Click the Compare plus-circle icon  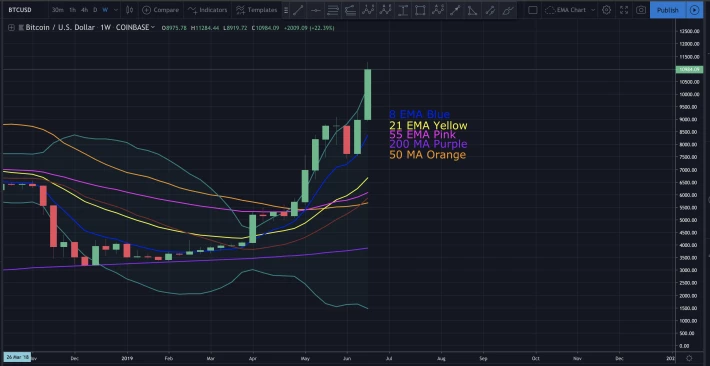(146, 10)
